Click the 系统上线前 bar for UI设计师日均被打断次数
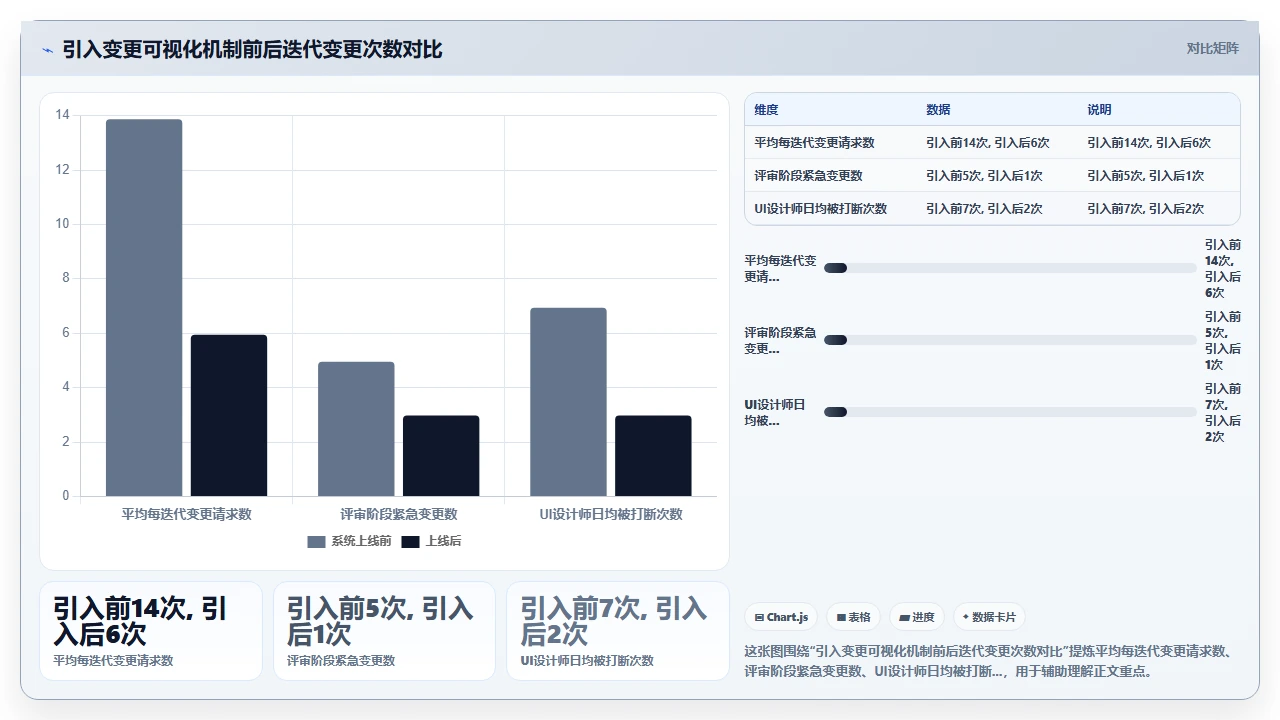Image resolution: width=1280 pixels, height=720 pixels. 568,402
